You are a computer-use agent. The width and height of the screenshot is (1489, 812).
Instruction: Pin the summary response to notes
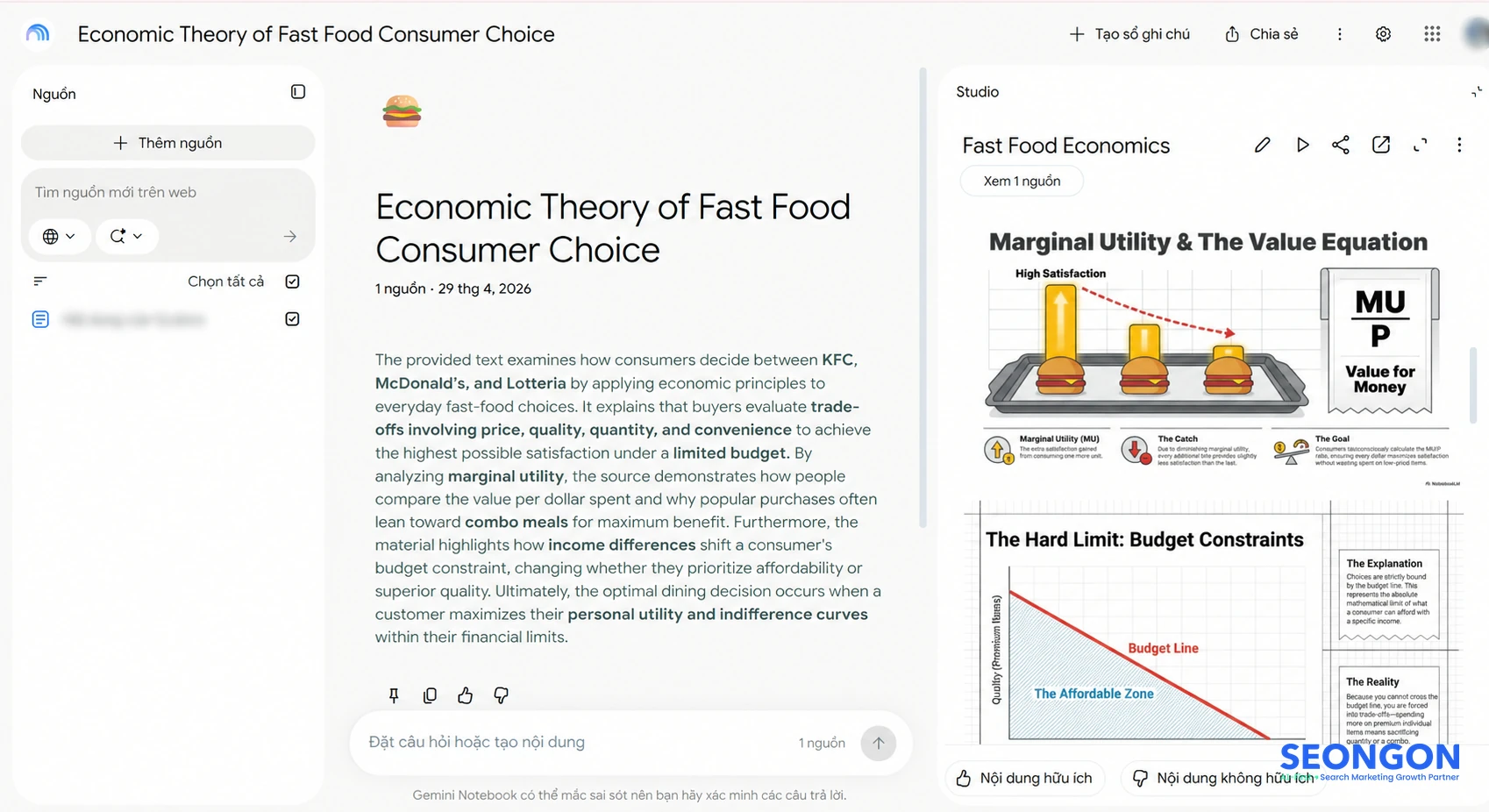[x=394, y=695]
